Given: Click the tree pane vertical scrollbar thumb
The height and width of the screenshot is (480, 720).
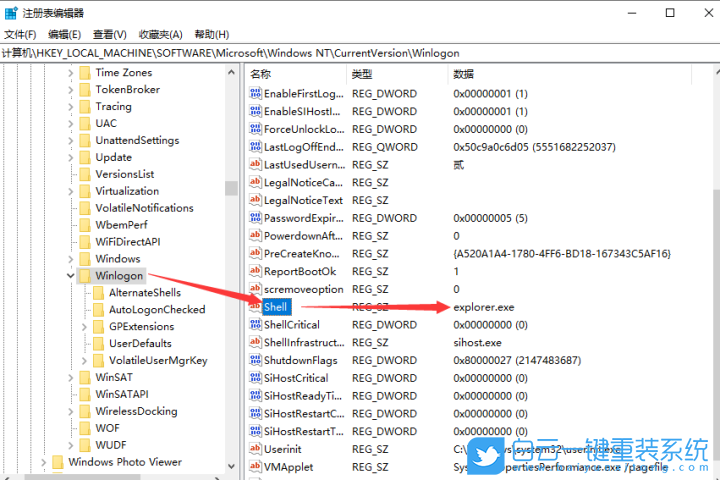Looking at the screenshot, I should coord(231,188).
